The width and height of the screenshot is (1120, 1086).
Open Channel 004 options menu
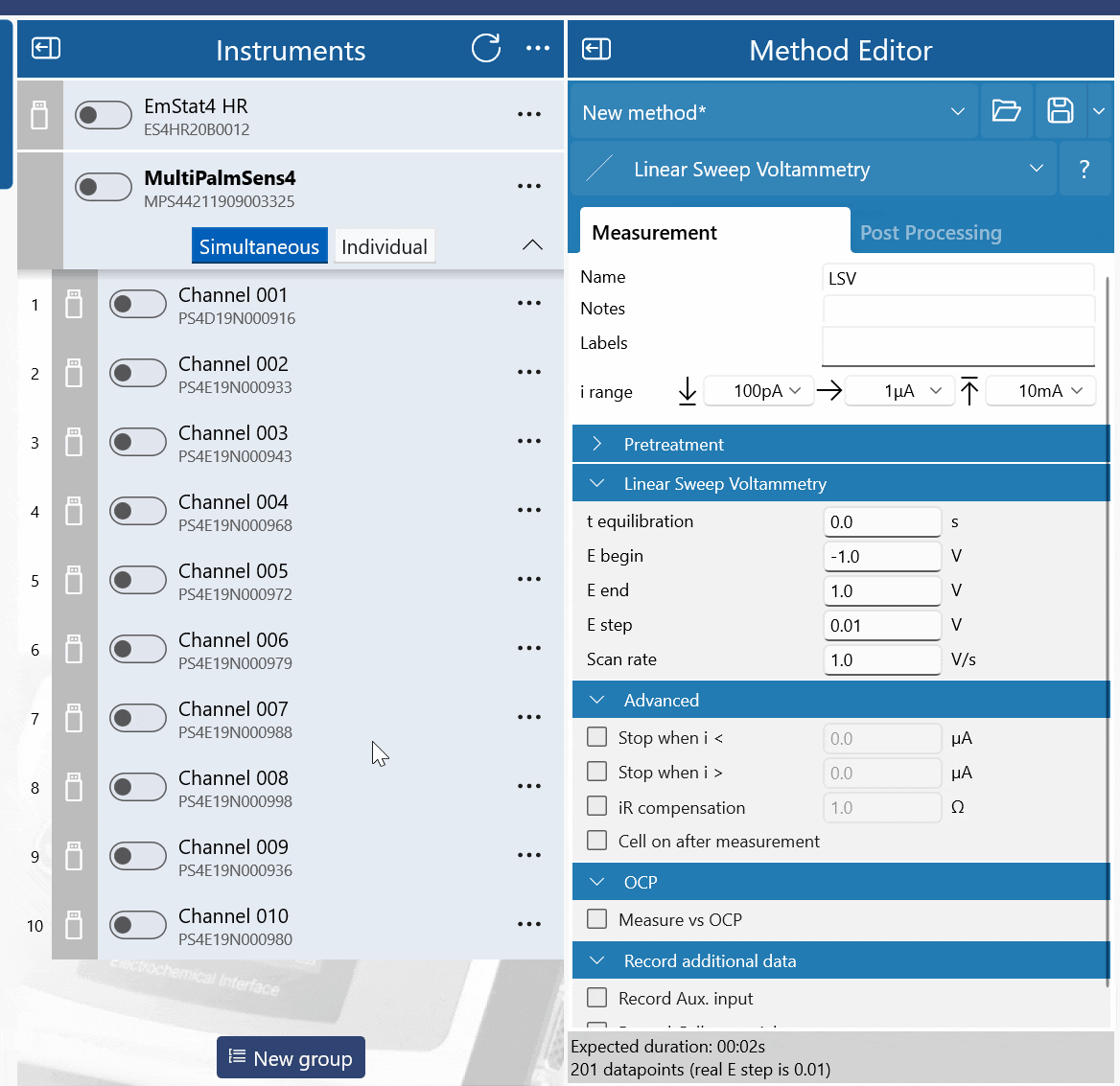point(528,511)
